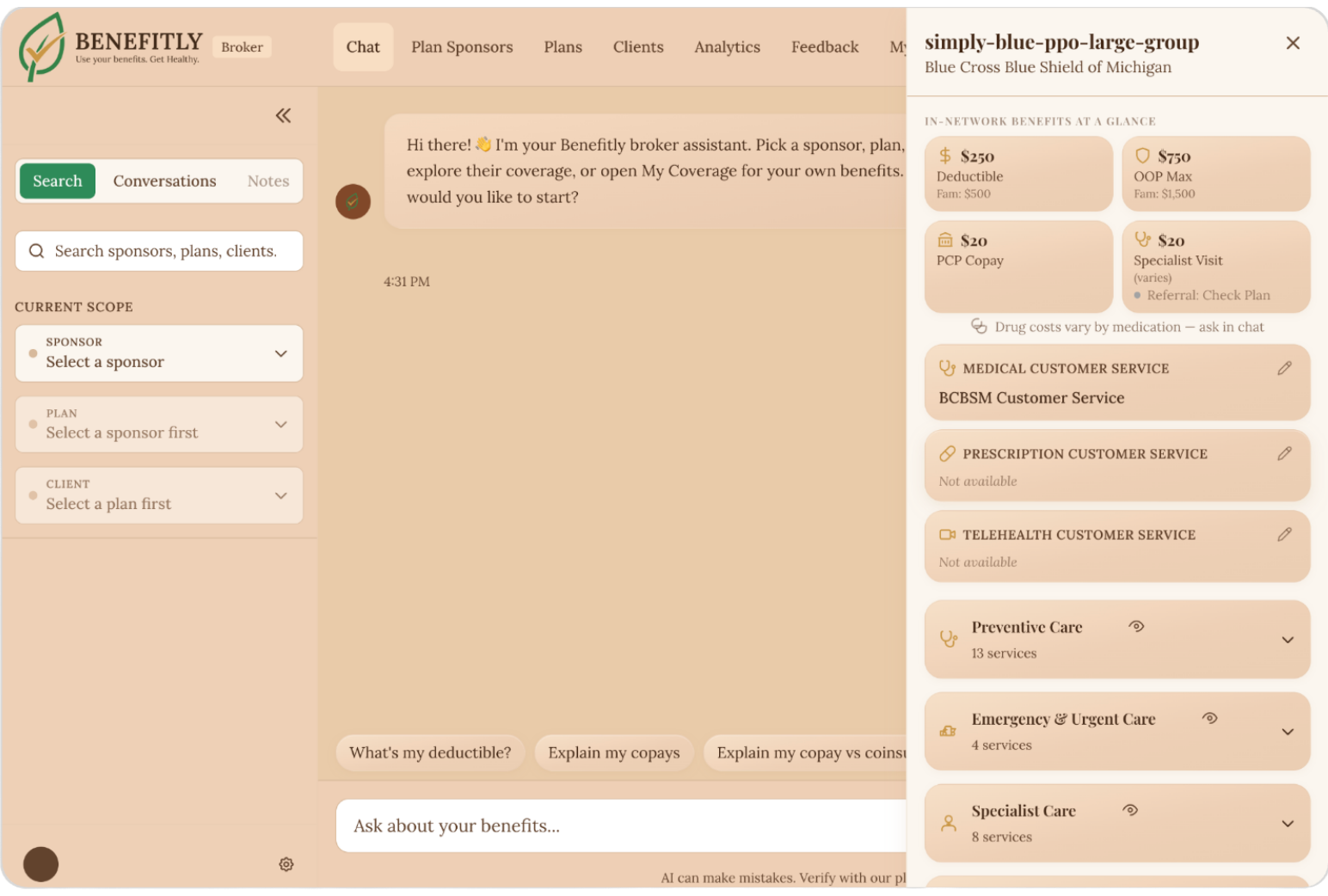Switch to the Chat tab
Viewport: 1328px width, 896px height.
(x=363, y=47)
